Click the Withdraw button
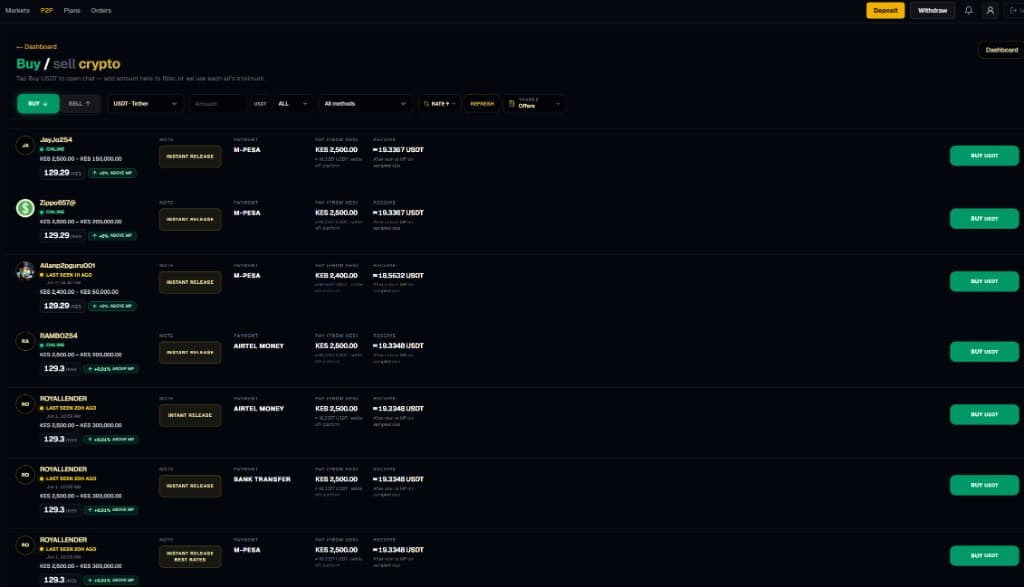1024x587 pixels. 932,10
